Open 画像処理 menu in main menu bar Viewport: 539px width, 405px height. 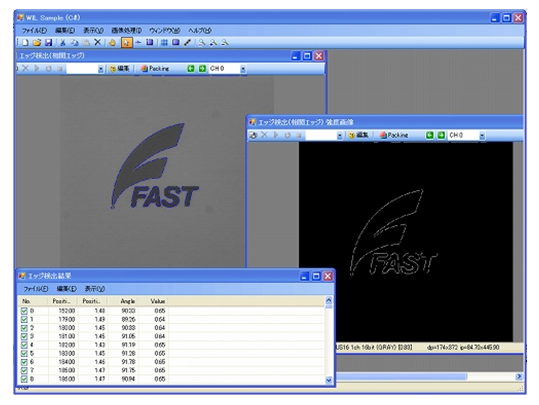[x=126, y=31]
